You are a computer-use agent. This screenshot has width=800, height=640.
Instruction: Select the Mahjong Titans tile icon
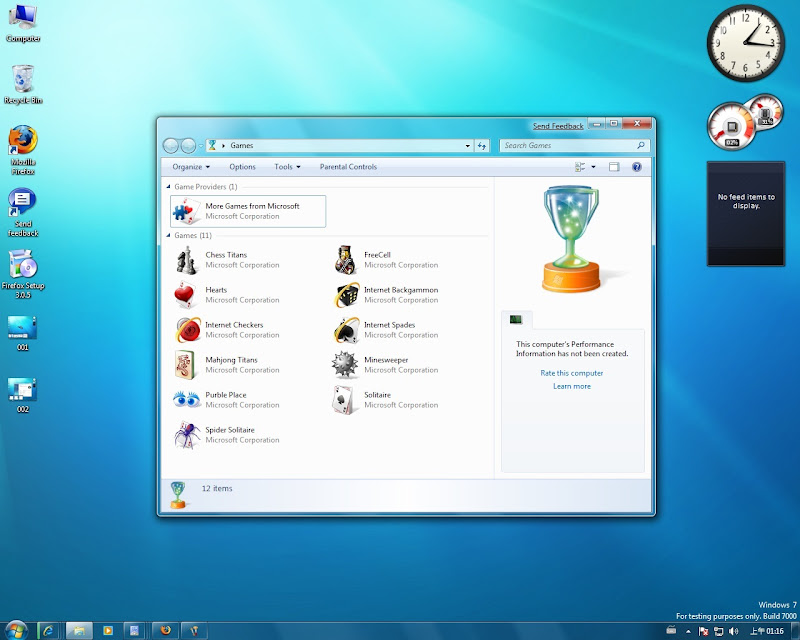tap(186, 365)
